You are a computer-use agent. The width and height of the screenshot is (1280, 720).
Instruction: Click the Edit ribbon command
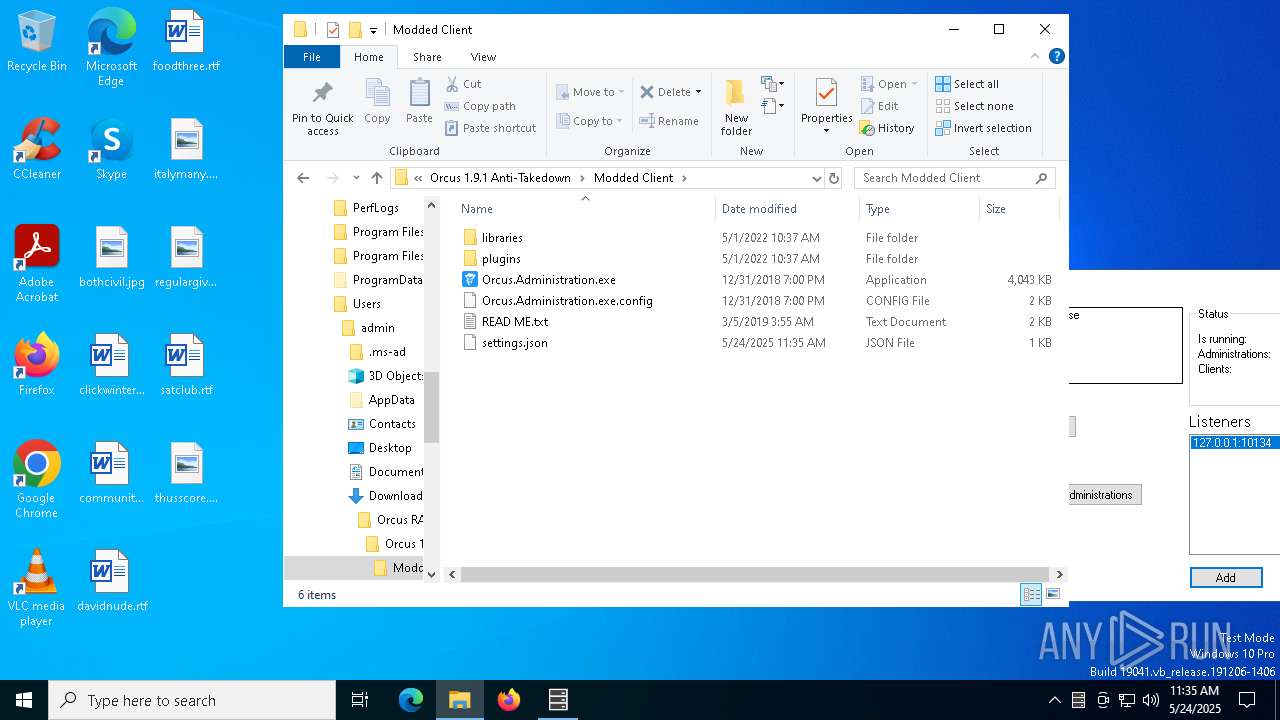(879, 106)
